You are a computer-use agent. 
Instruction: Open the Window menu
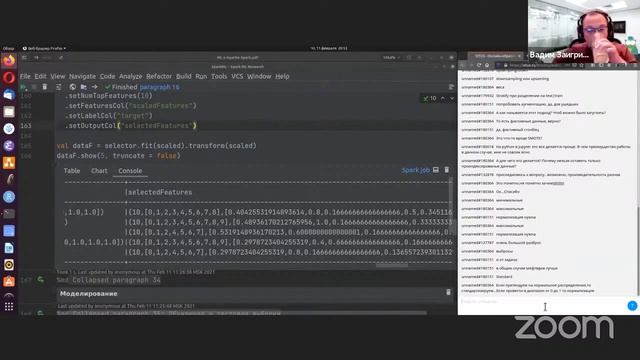[x=259, y=76]
